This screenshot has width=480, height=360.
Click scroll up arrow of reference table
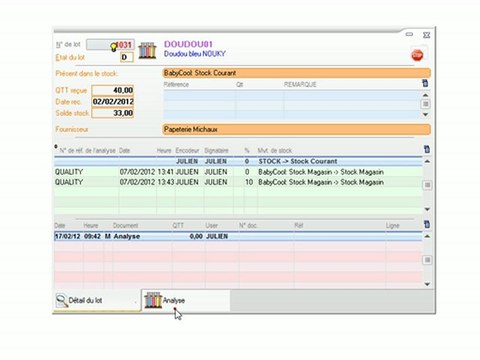(x=426, y=95)
